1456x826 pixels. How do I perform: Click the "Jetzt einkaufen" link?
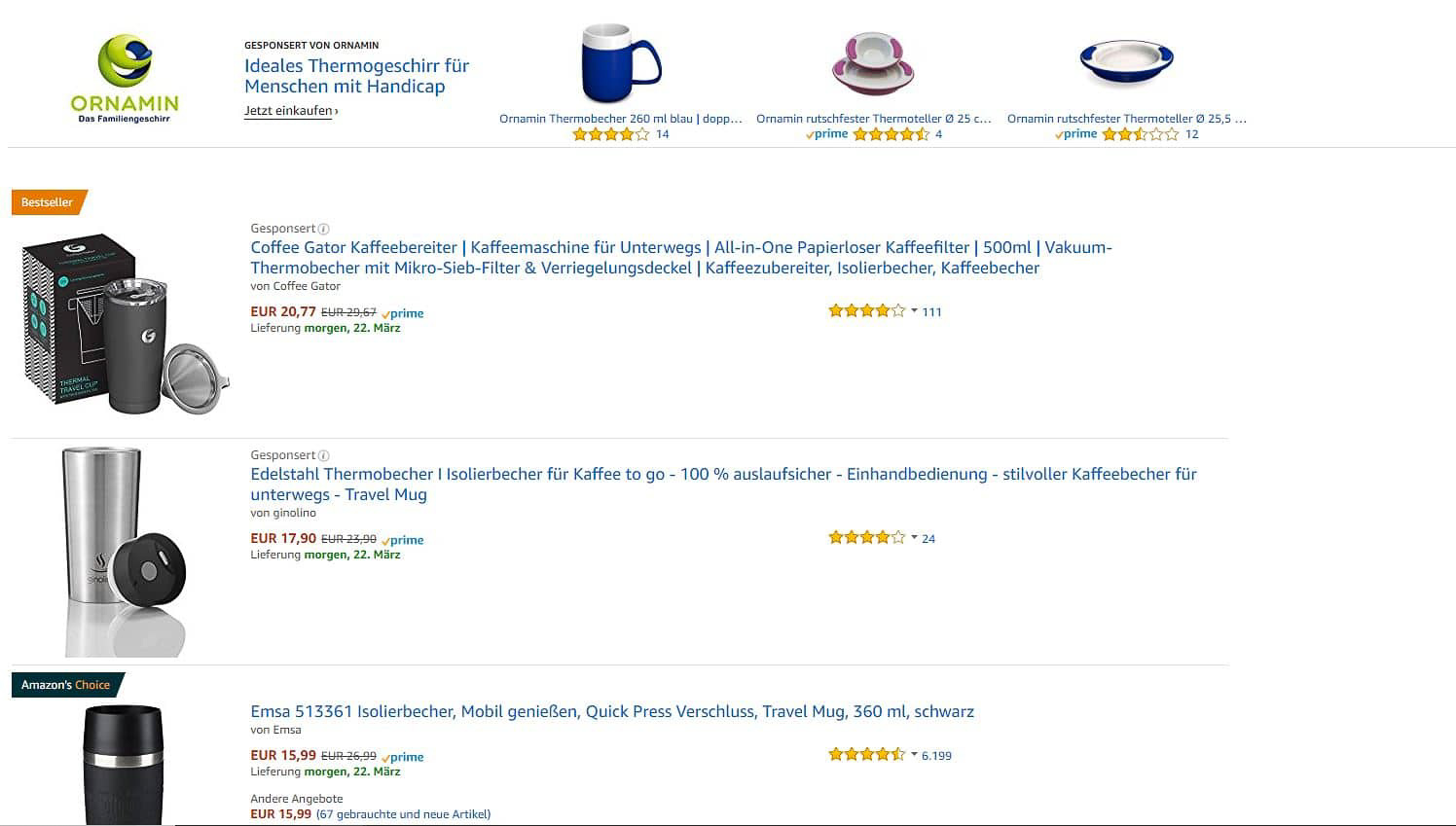290,111
